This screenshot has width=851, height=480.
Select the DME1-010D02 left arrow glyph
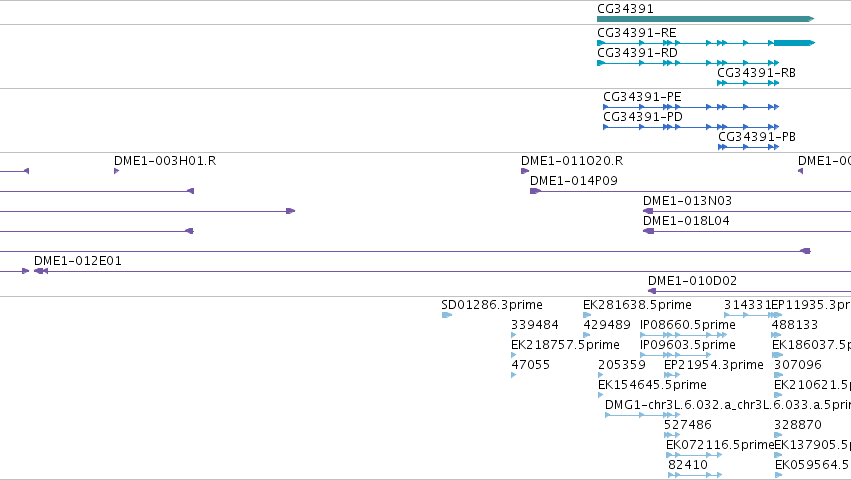[652, 291]
